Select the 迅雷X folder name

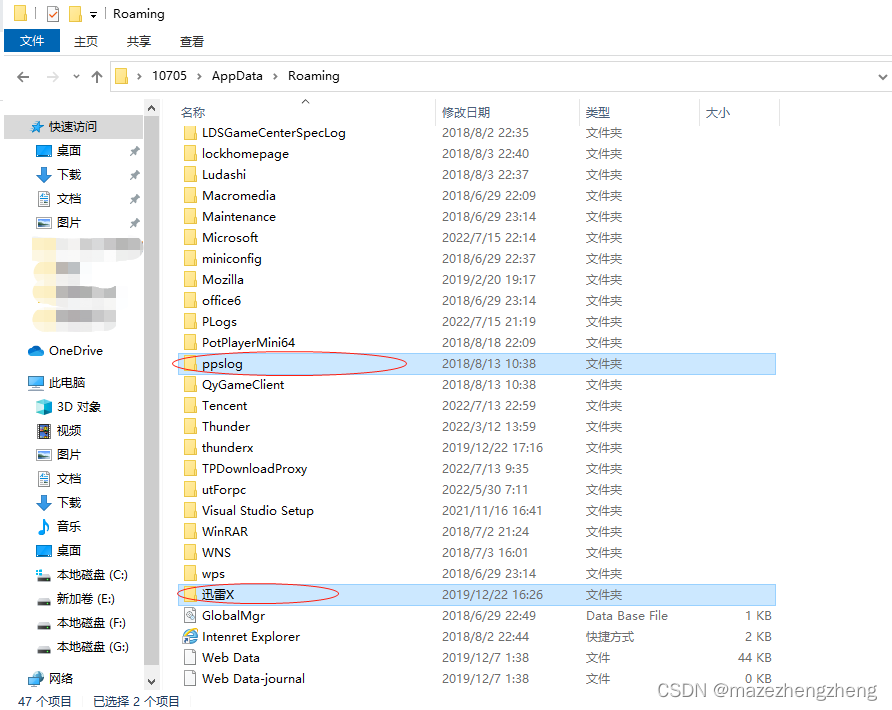tap(218, 595)
